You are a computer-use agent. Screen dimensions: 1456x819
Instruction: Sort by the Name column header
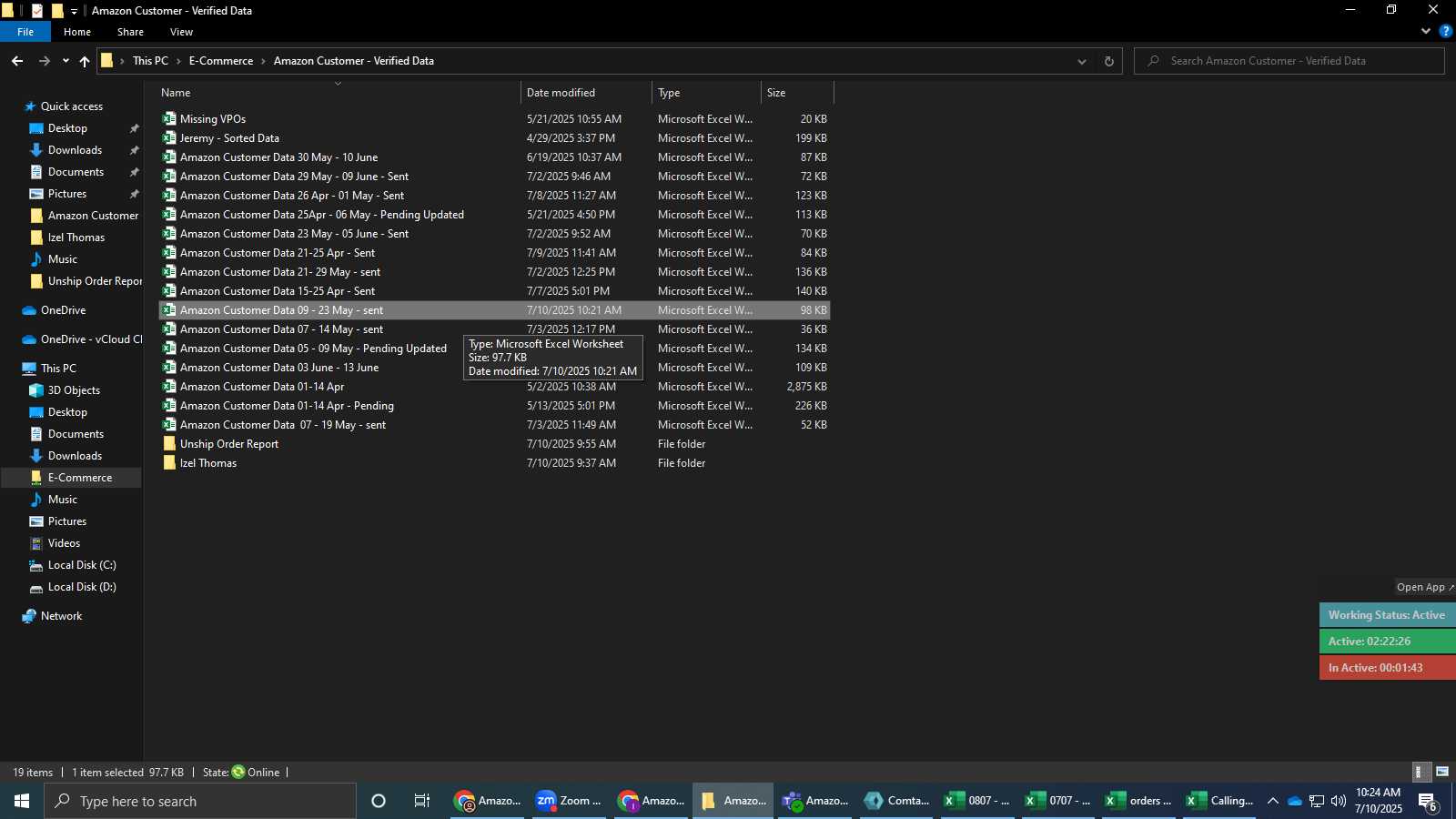338,92
